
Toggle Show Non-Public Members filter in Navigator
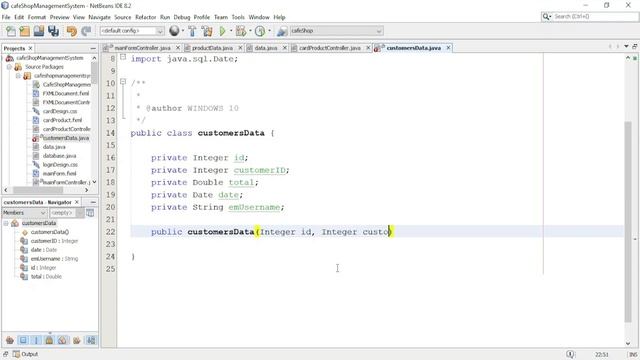[x=49, y=340]
